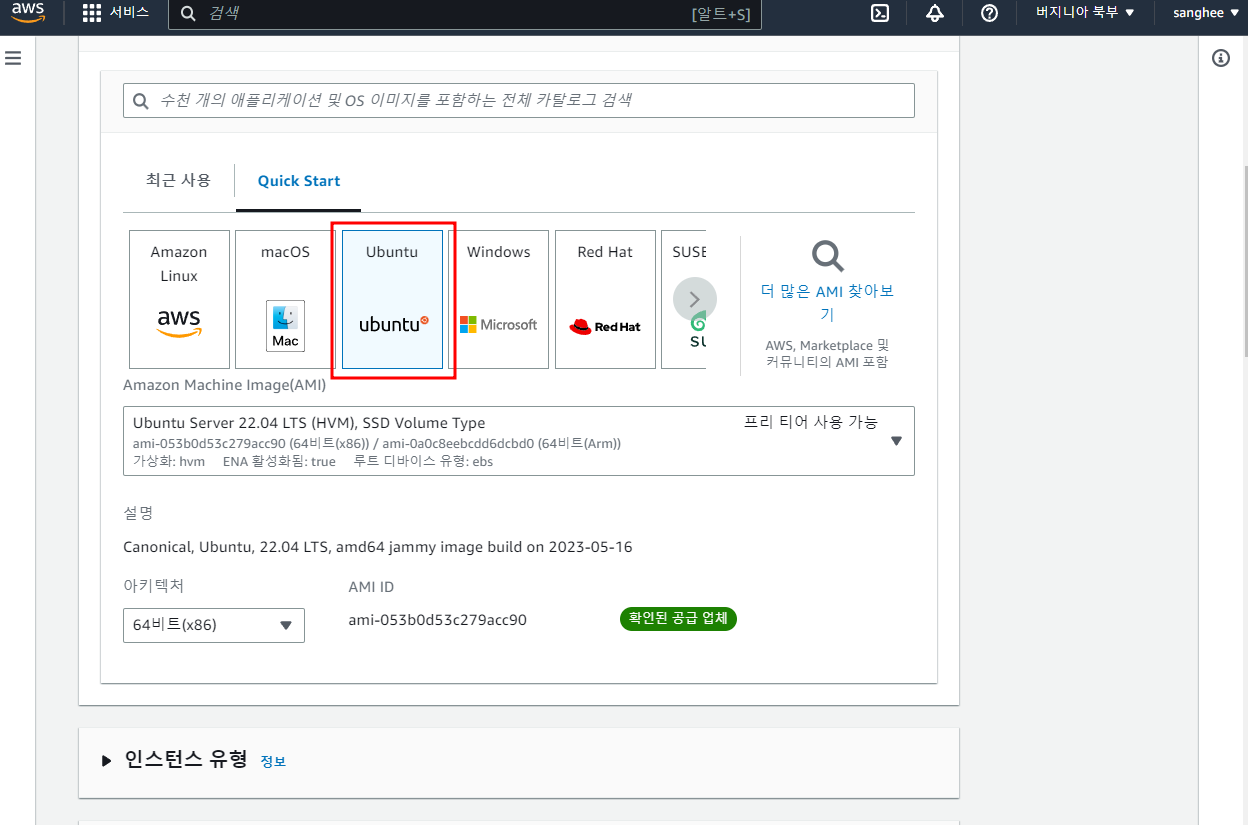This screenshot has width=1248, height=825.
Task: Open the region selector 버지니아 북부
Action: pos(1085,13)
